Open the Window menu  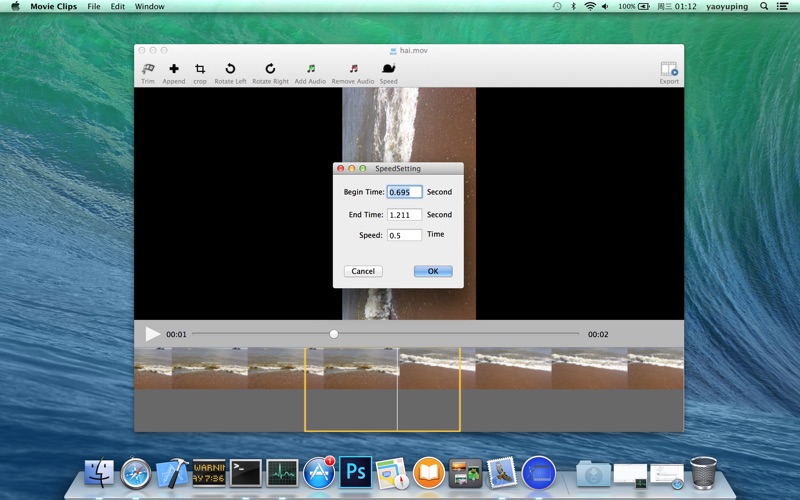149,7
